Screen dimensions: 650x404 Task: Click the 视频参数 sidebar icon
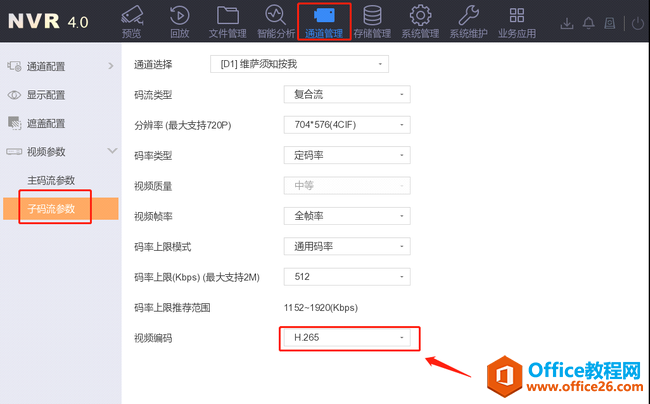point(14,152)
